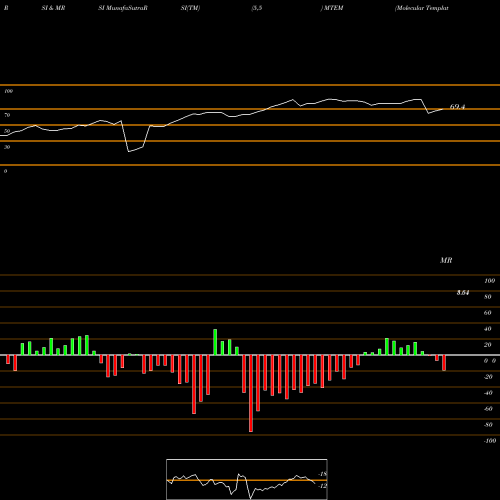Click the mini chart thumbnail at bottom

(247, 479)
